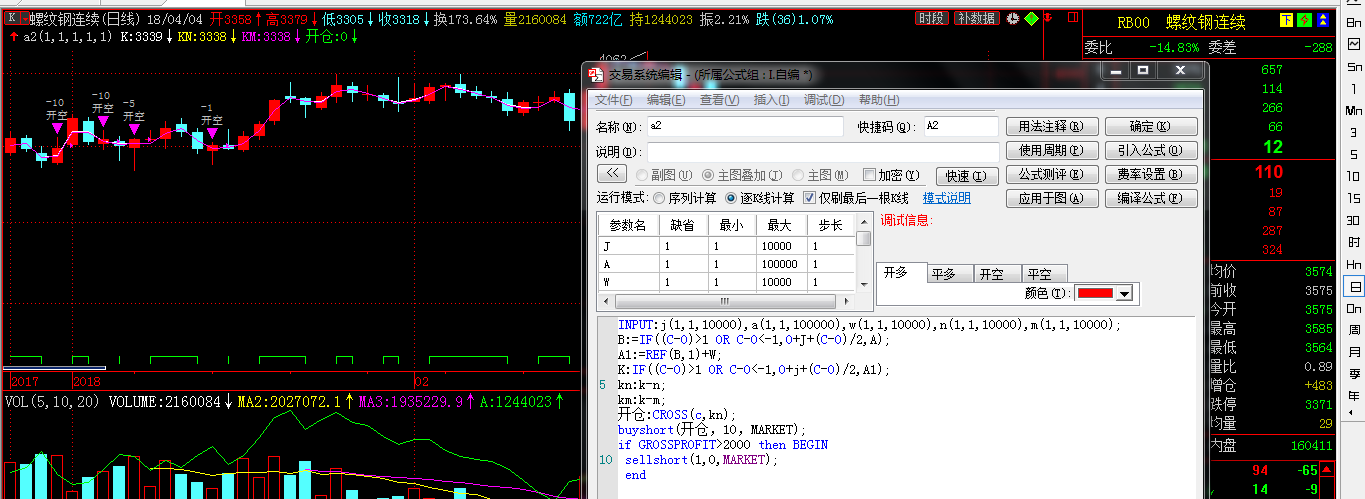
Task: Click the parameter table scroll up arrow
Action: click(863, 222)
